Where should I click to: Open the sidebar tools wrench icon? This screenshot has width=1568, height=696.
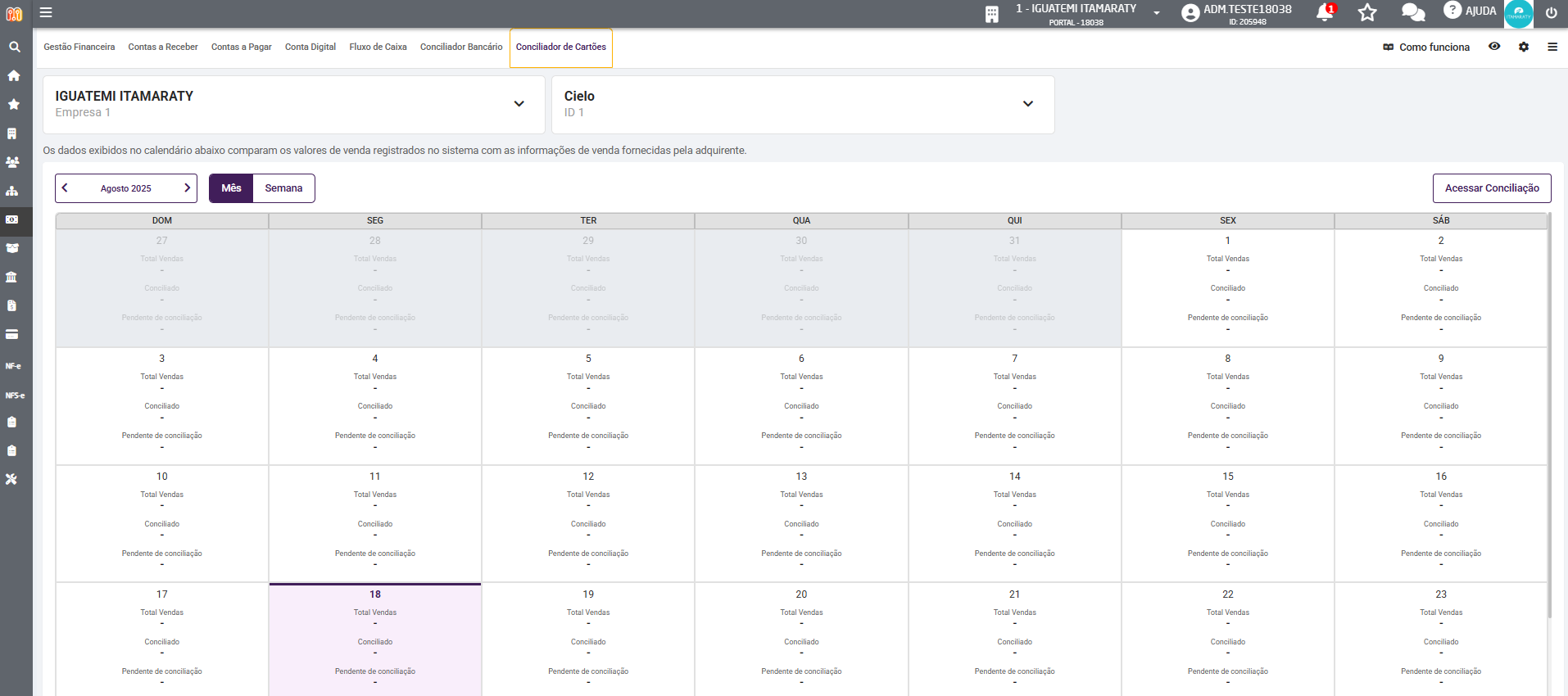coord(11,479)
